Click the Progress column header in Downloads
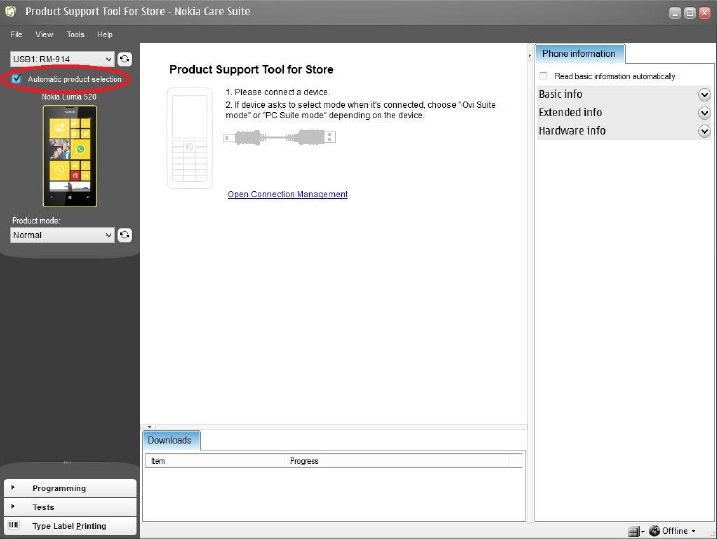This screenshot has height=539, width=717. [x=396, y=461]
